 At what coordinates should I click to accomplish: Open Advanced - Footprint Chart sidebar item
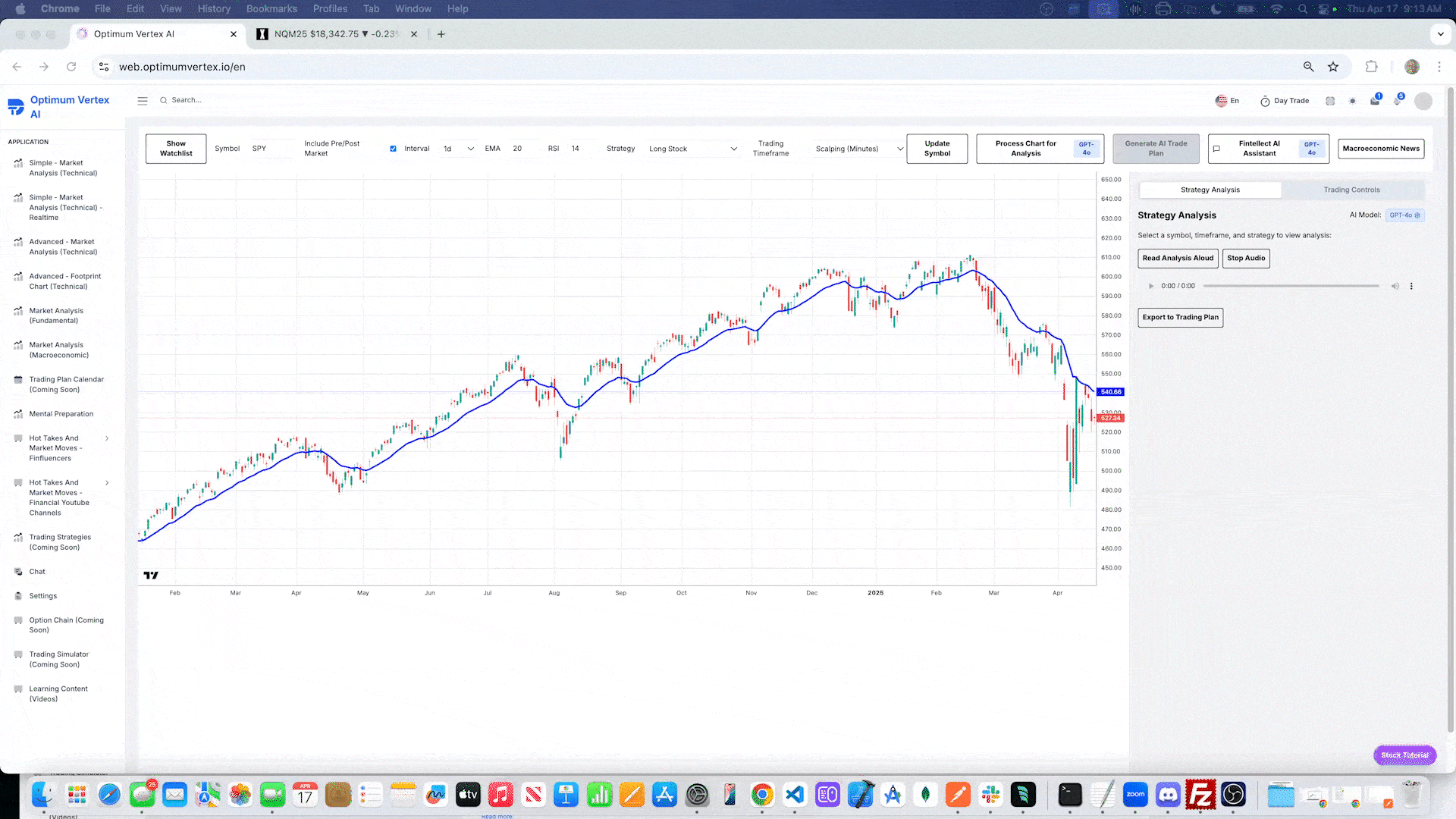coord(61,281)
